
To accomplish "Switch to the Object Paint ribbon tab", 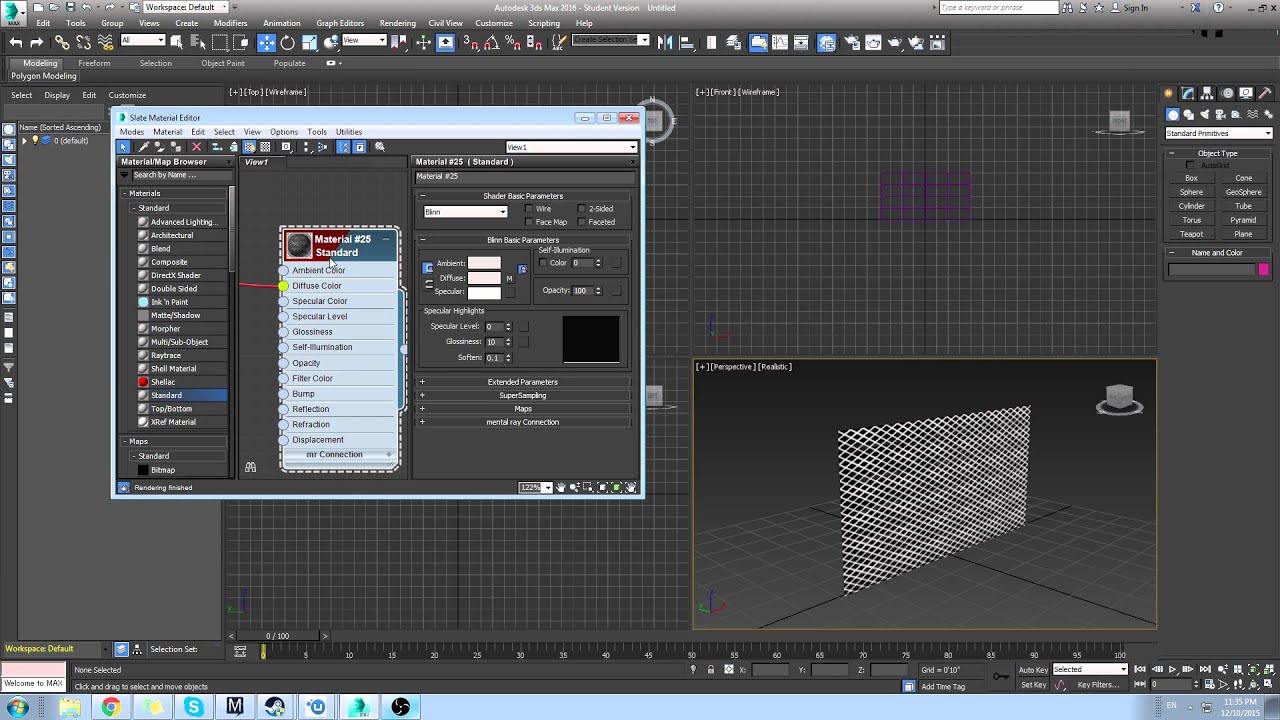I will [222, 63].
